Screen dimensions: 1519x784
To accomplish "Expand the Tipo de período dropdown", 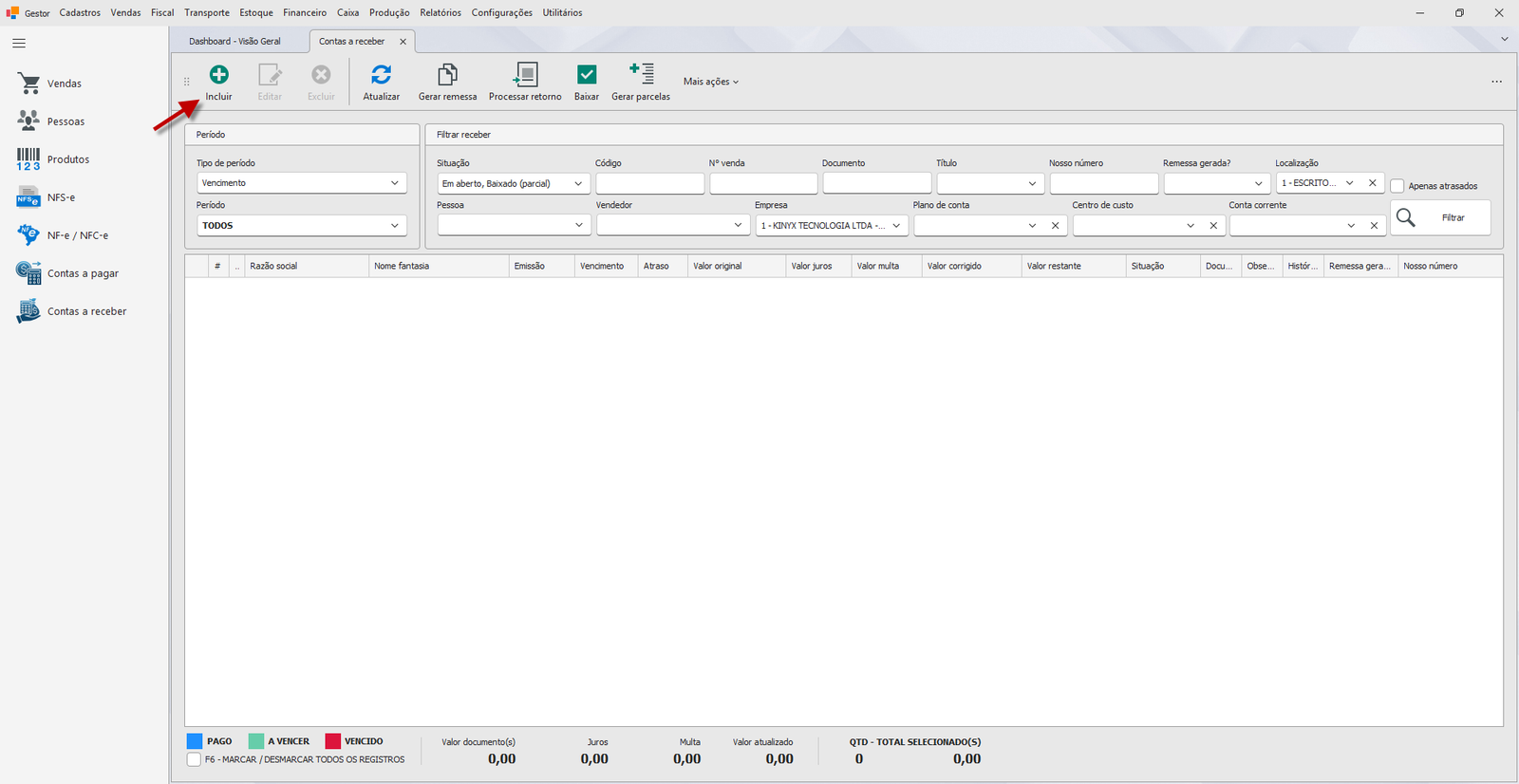I will point(302,183).
